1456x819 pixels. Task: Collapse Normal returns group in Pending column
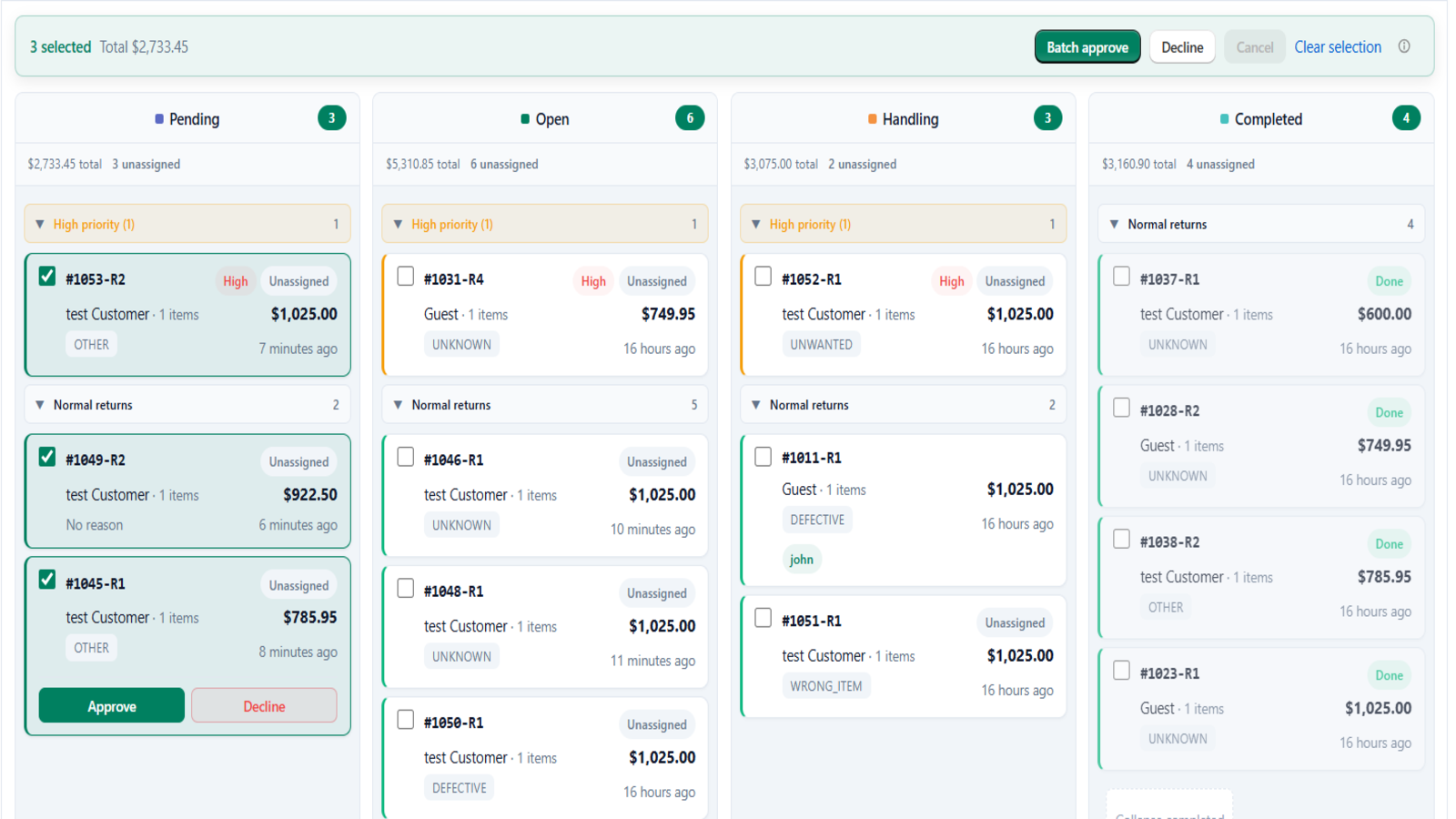coord(187,405)
